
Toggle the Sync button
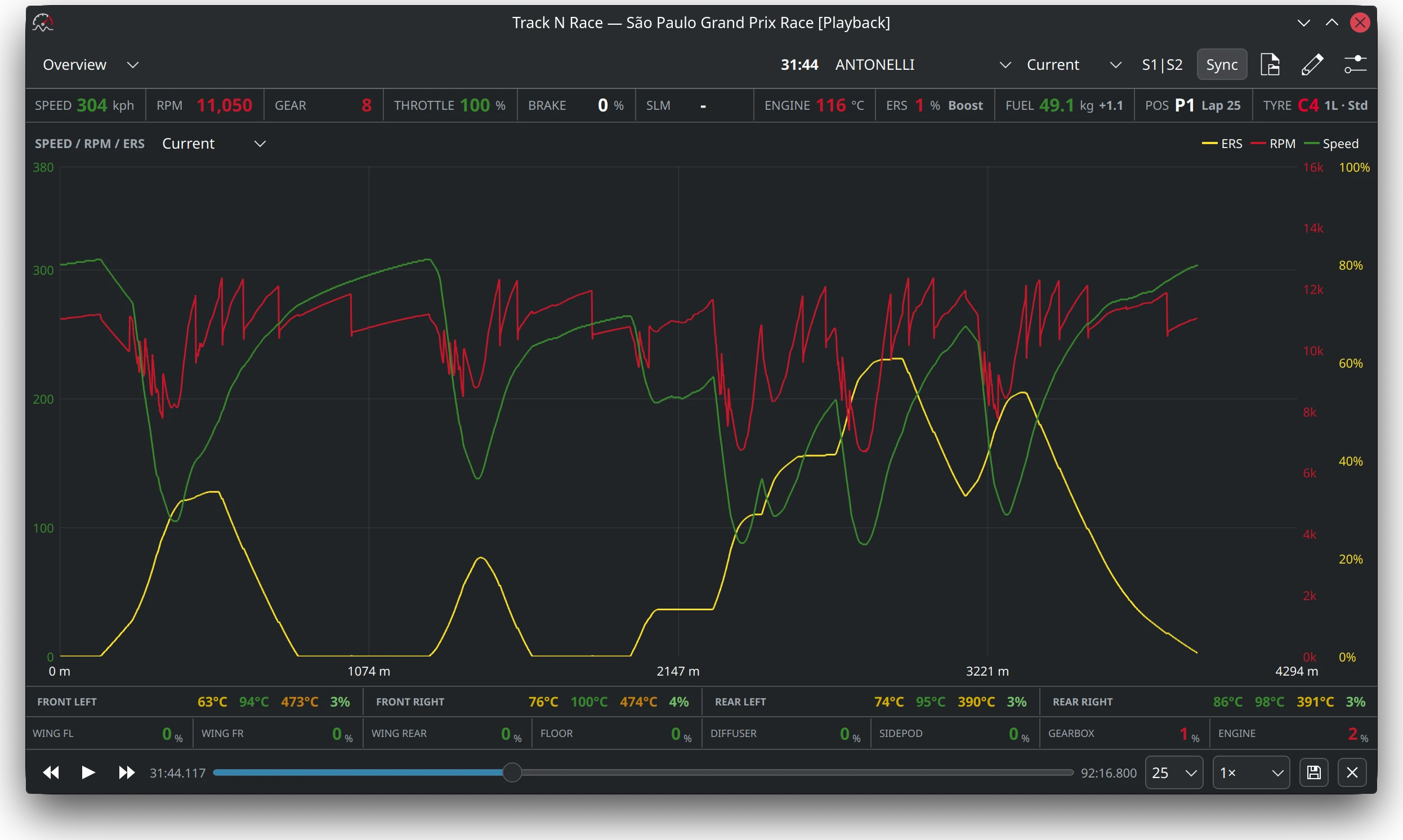point(1221,65)
